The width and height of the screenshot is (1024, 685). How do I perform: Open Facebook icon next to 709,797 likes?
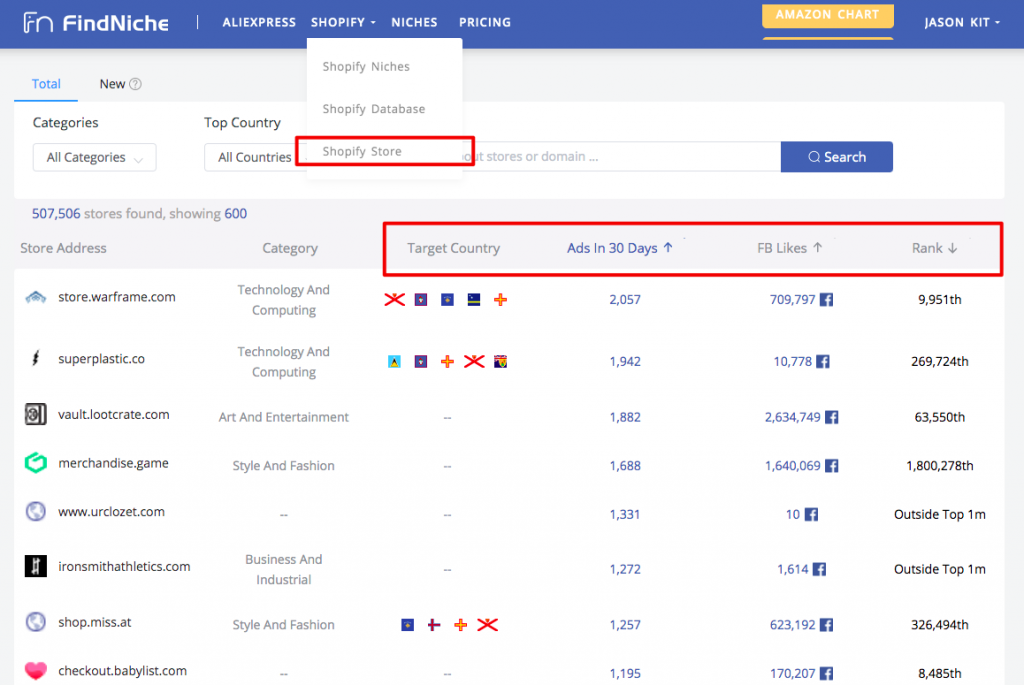click(x=827, y=300)
